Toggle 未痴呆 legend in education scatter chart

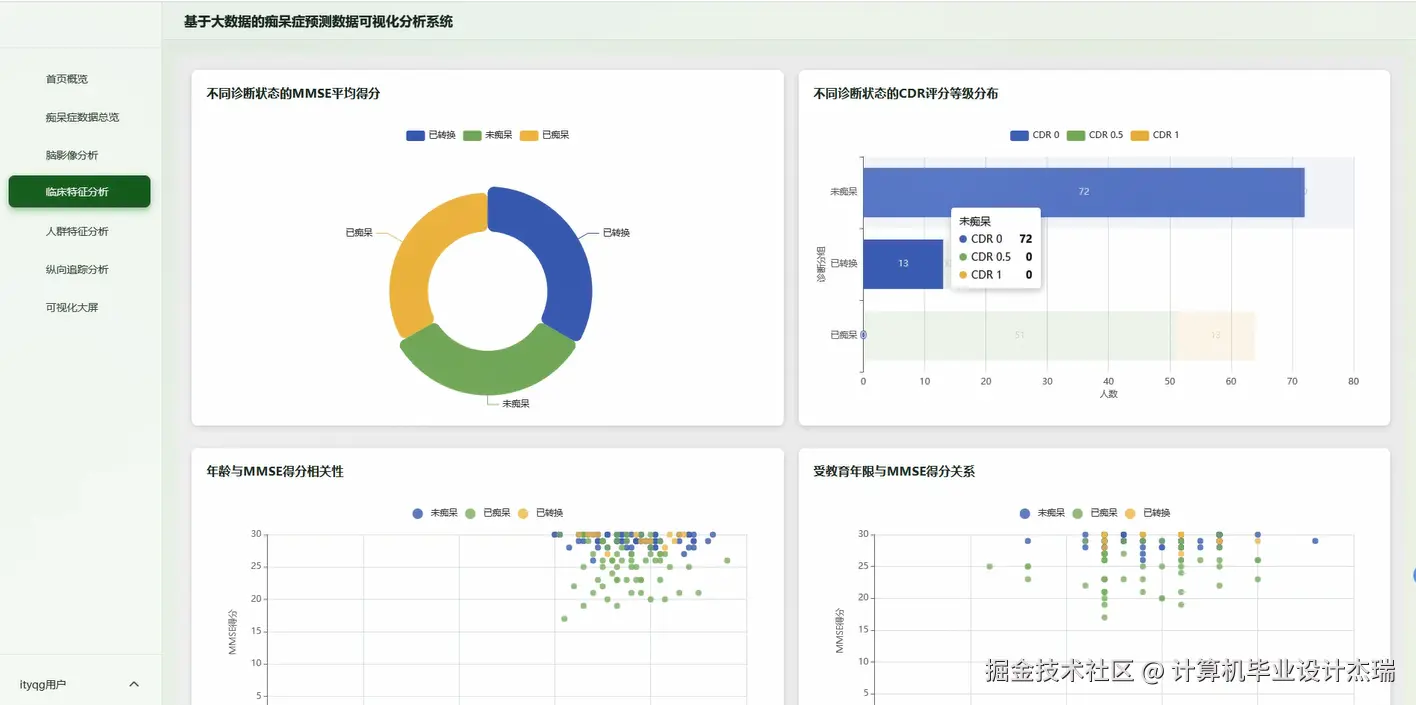[x=1042, y=513]
